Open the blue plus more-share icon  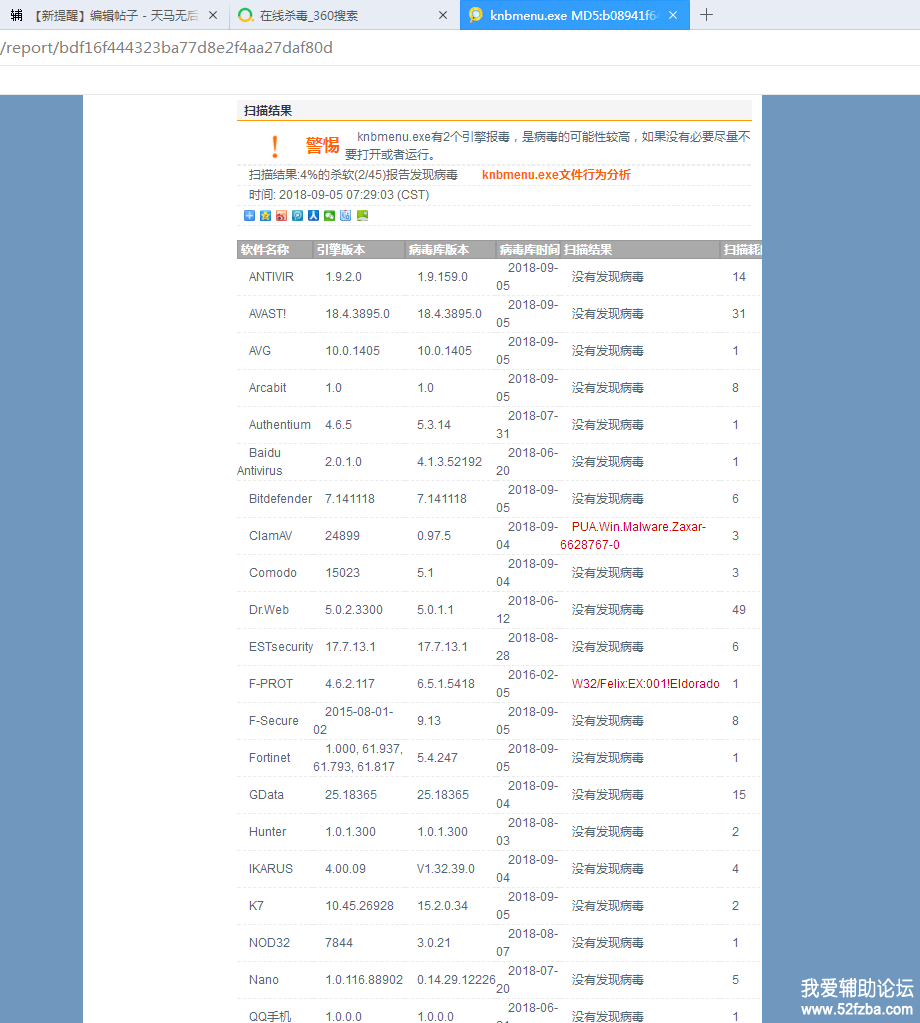(249, 215)
